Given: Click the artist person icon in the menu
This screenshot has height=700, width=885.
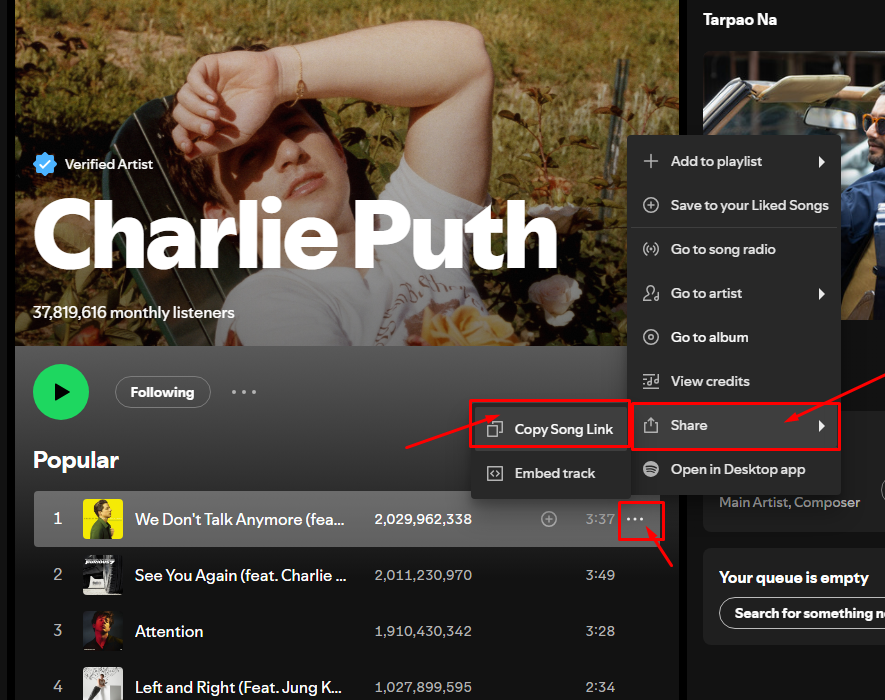Looking at the screenshot, I should 651,293.
